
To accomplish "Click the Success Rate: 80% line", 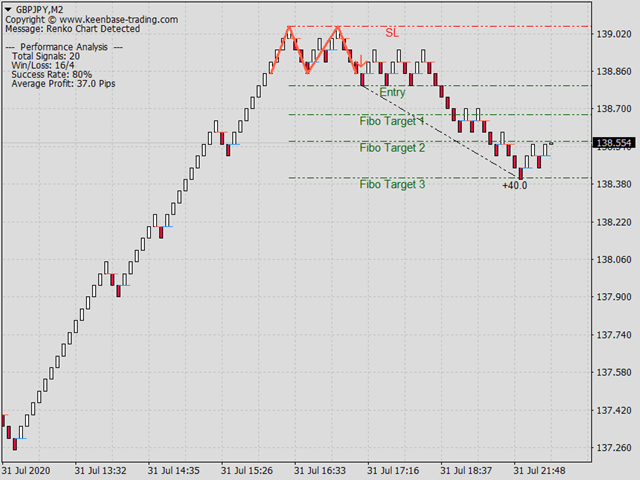I will 51,75.
